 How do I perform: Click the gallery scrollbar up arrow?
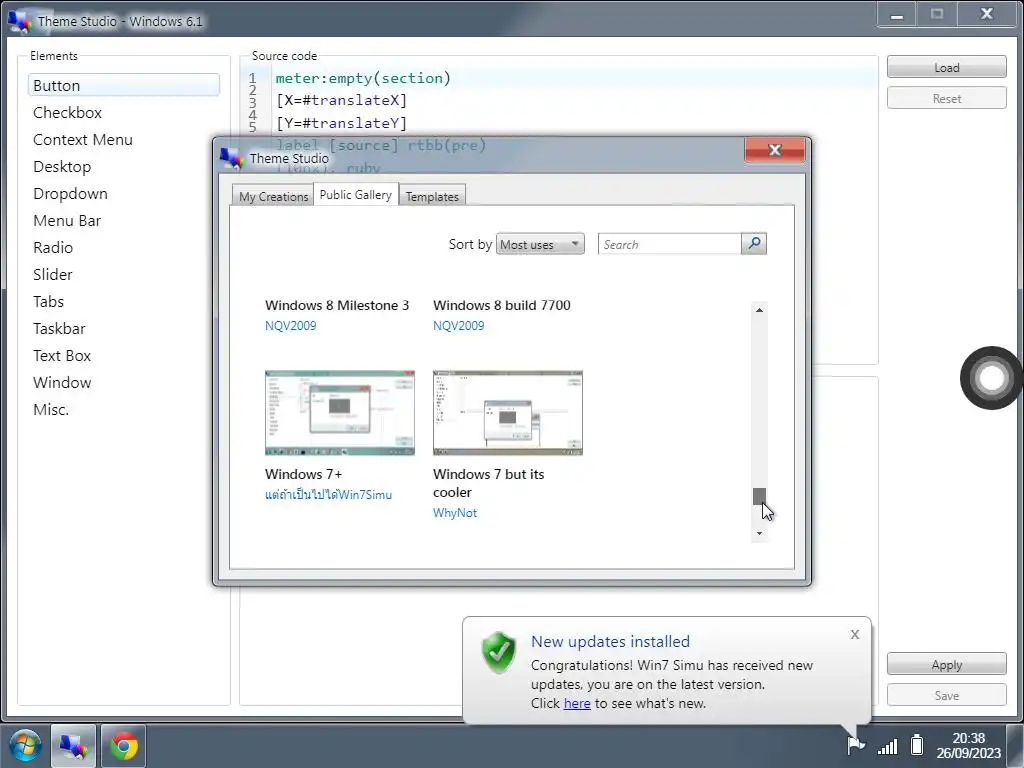(759, 310)
